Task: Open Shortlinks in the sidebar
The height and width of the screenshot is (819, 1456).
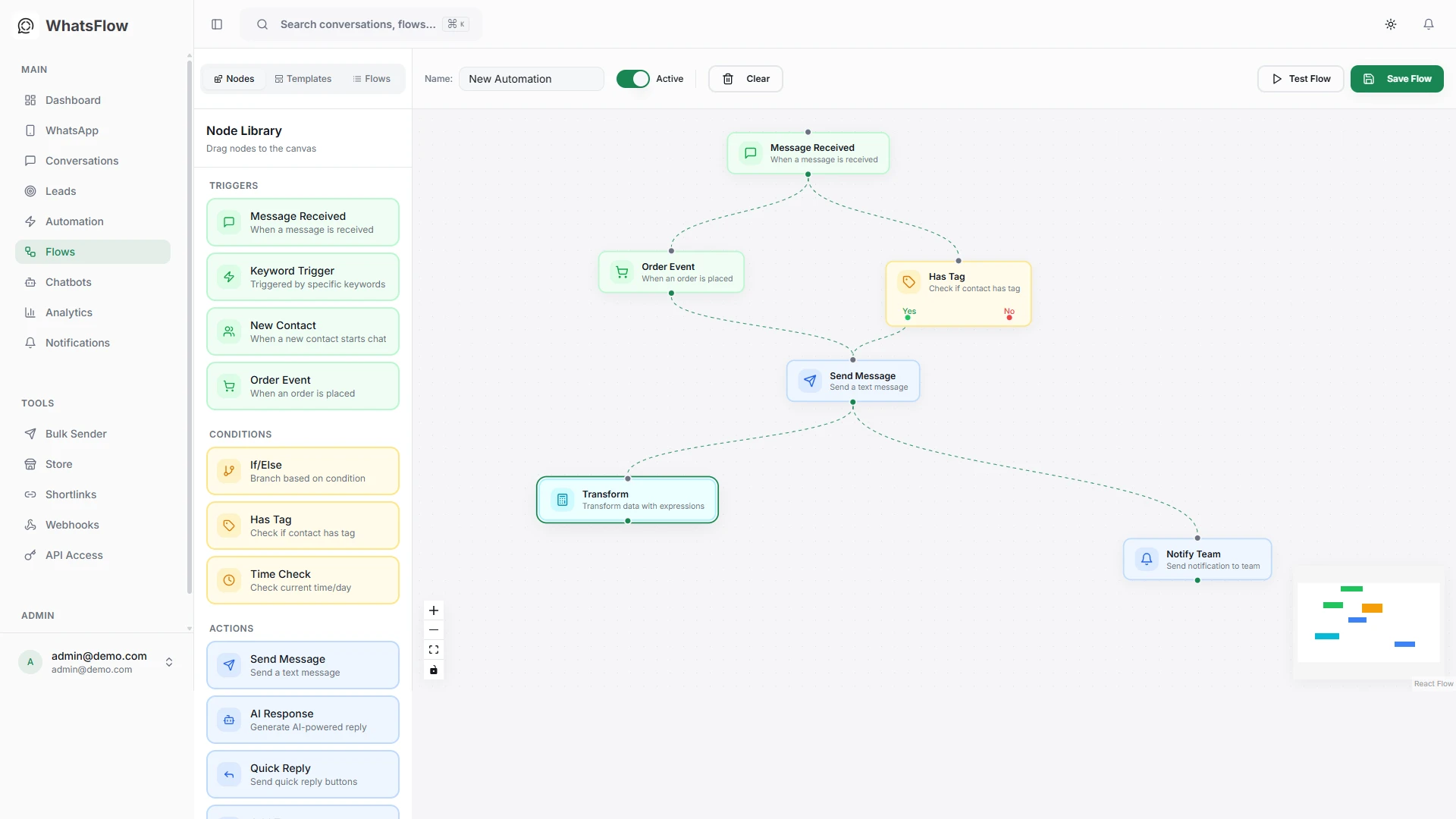Action: [93, 494]
